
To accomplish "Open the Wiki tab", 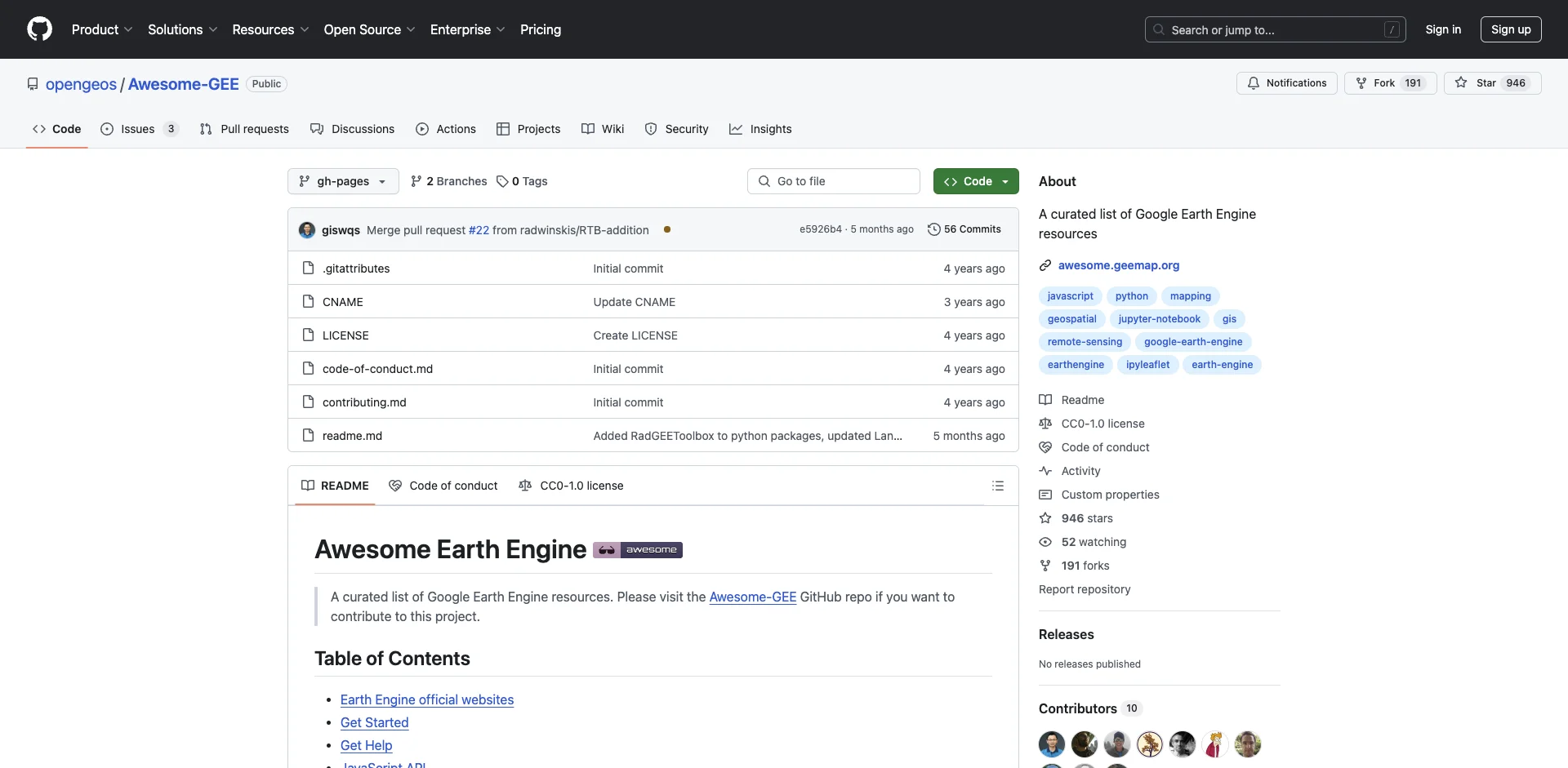I will tap(603, 129).
